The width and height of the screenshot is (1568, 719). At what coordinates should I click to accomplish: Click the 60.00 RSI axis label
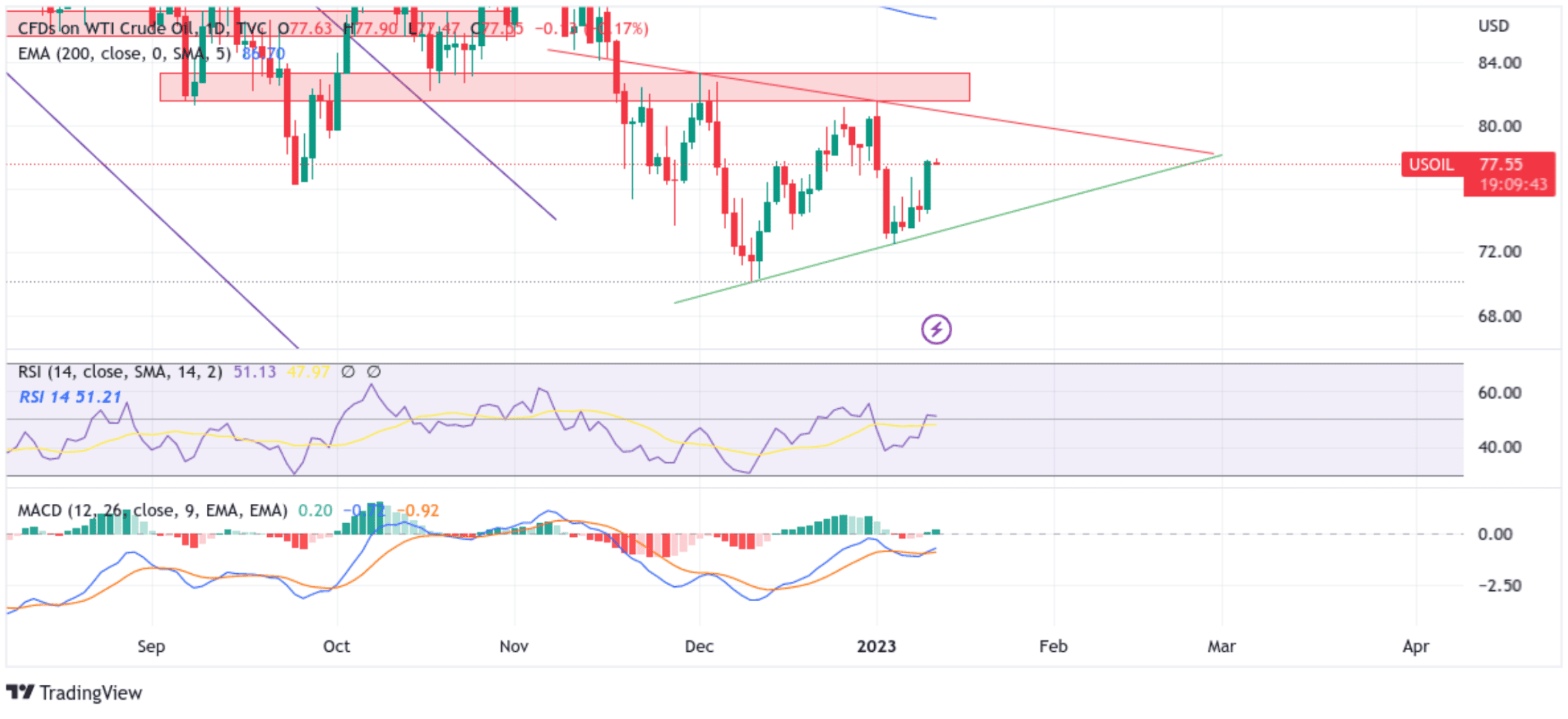tap(1499, 393)
